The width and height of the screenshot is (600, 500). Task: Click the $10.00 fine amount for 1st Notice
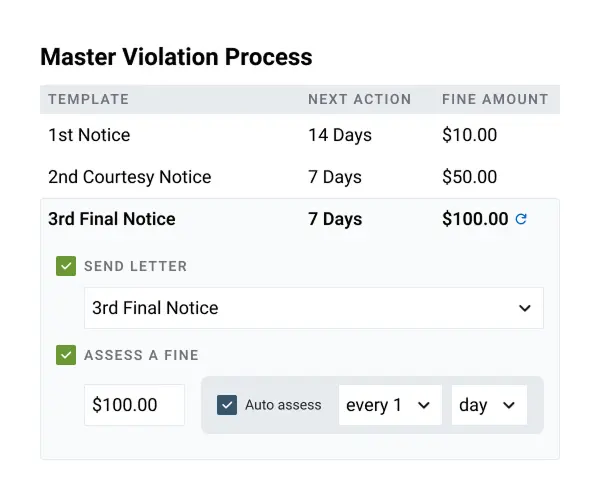(x=469, y=135)
